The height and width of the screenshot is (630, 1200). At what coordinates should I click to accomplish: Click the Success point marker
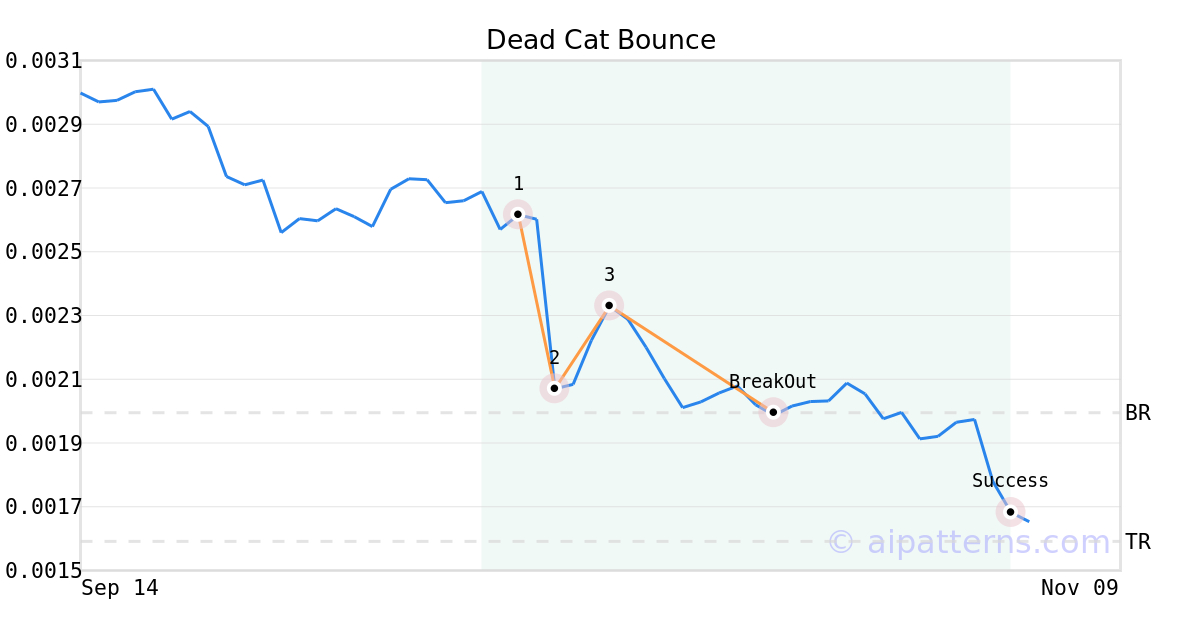click(1010, 512)
